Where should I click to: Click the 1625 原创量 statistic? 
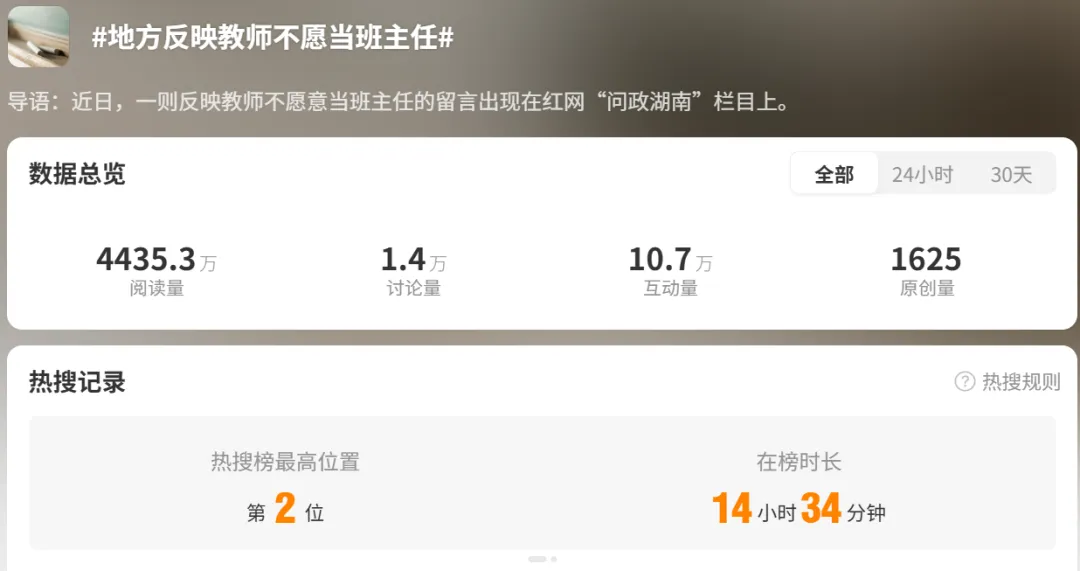click(x=926, y=271)
